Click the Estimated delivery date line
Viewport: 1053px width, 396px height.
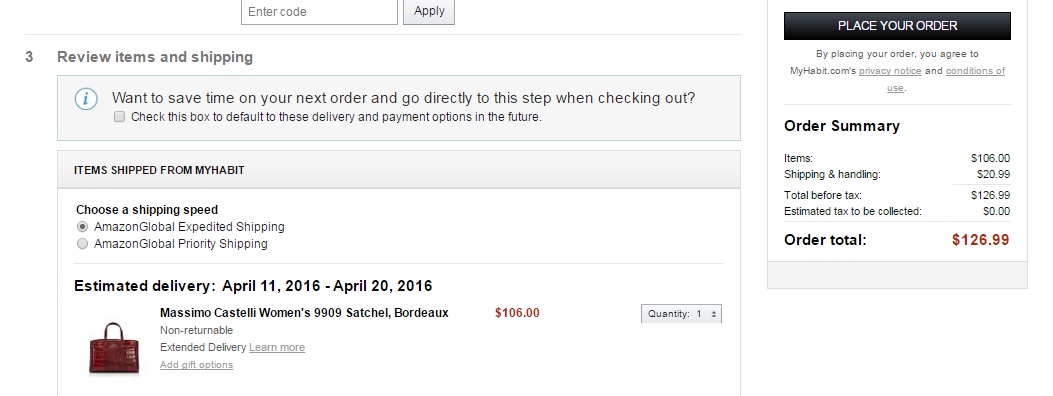(253, 286)
